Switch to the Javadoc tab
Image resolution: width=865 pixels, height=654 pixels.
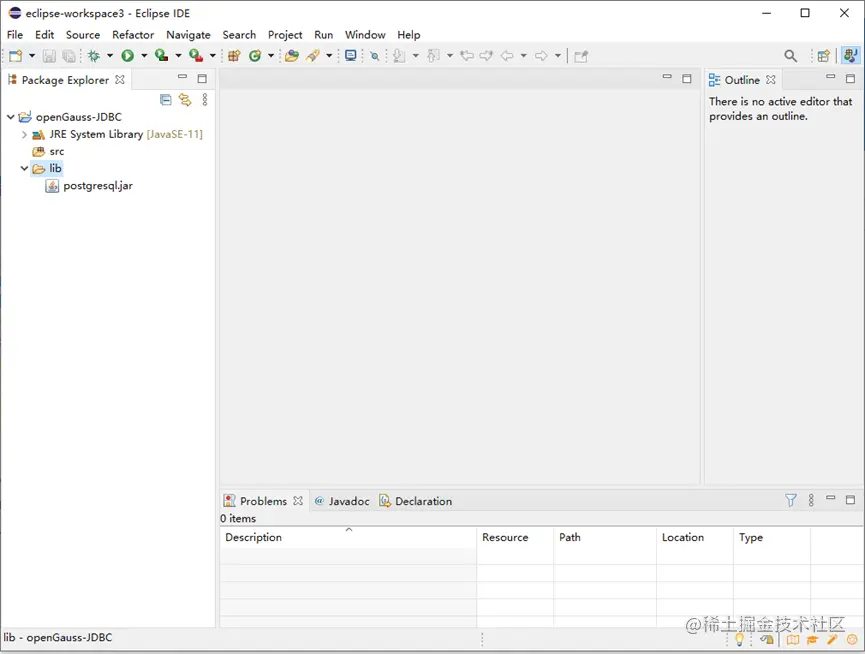[342, 501]
